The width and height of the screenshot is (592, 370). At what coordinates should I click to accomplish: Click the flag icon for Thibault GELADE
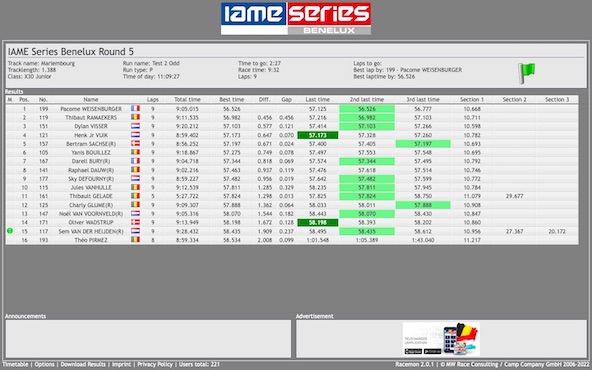135,196
